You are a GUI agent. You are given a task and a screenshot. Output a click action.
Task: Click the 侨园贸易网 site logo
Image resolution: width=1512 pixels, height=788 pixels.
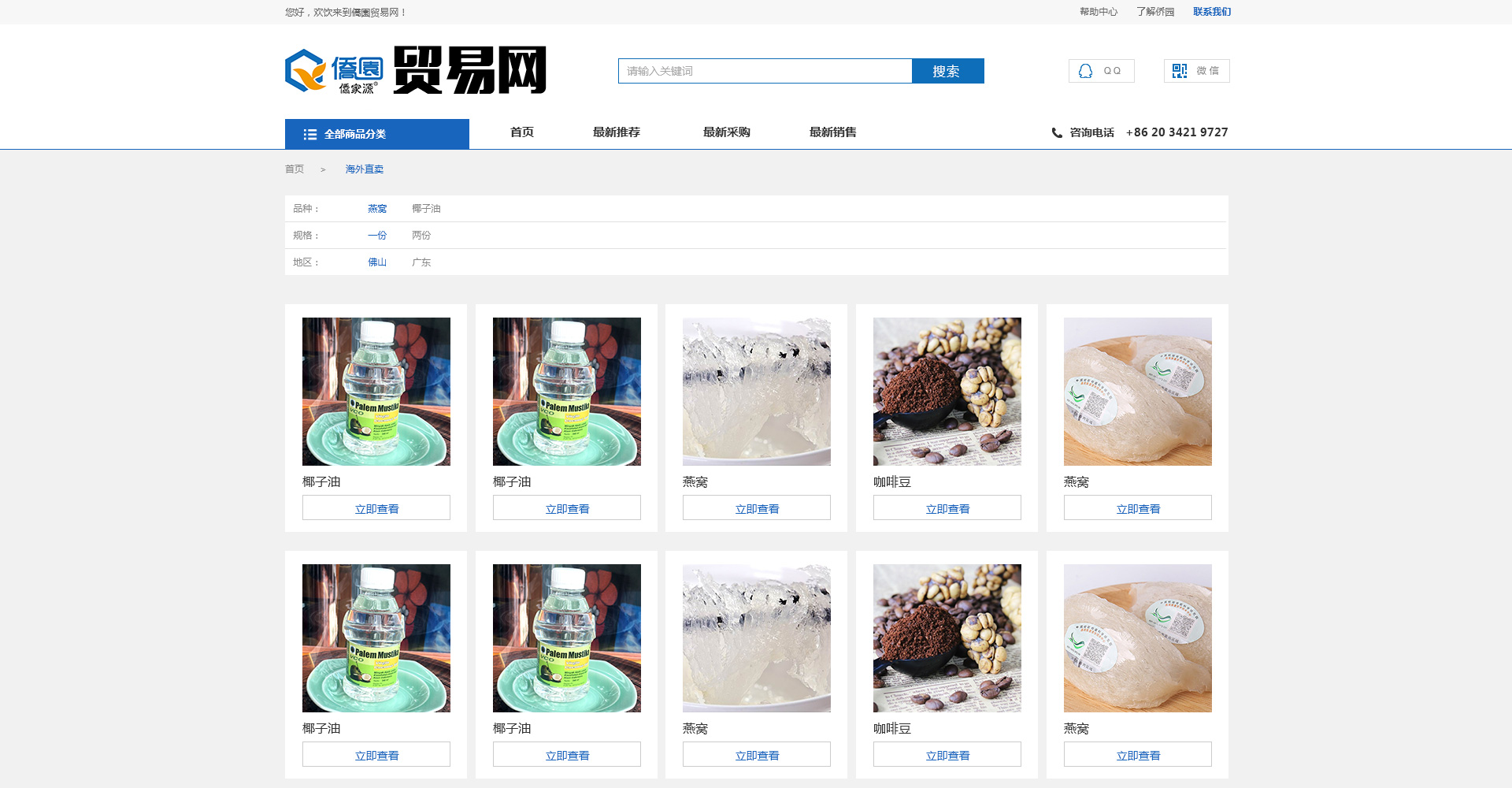pos(415,71)
